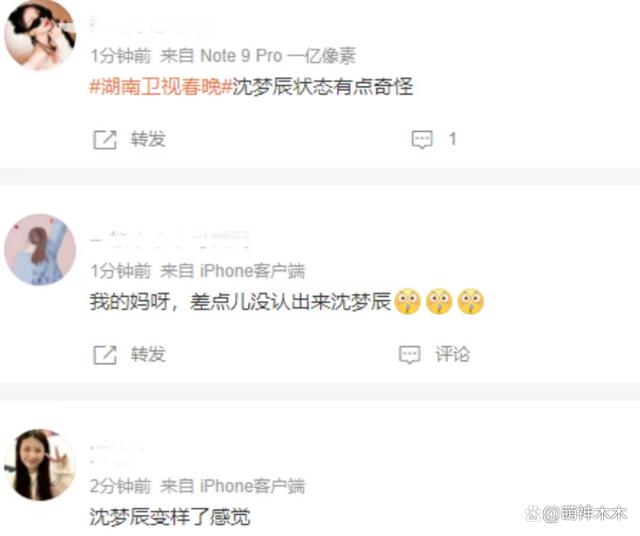The height and width of the screenshot is (536, 640).
Task: Click the repost icon under the second post
Action: (x=105, y=355)
